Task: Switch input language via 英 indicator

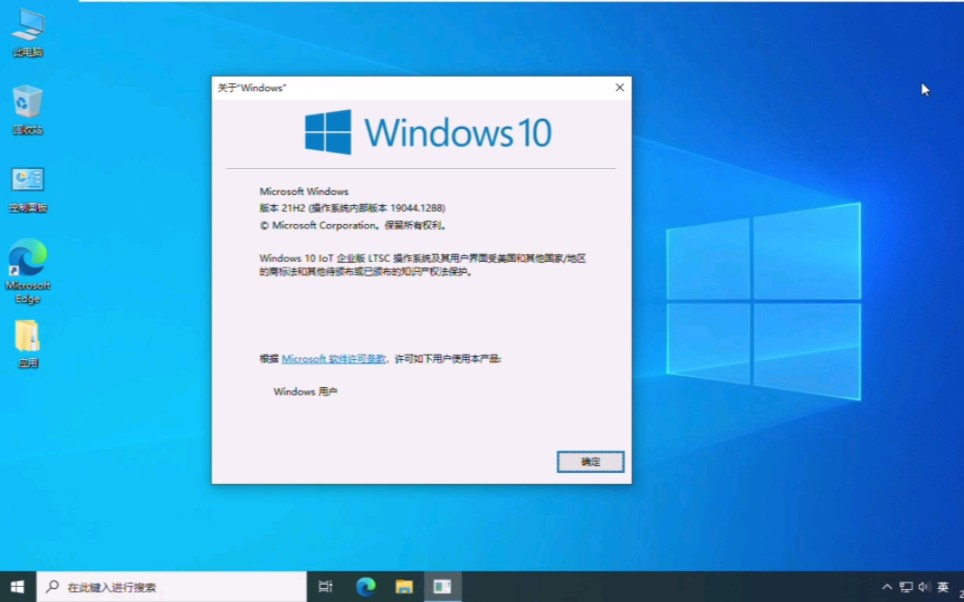Action: 942,587
